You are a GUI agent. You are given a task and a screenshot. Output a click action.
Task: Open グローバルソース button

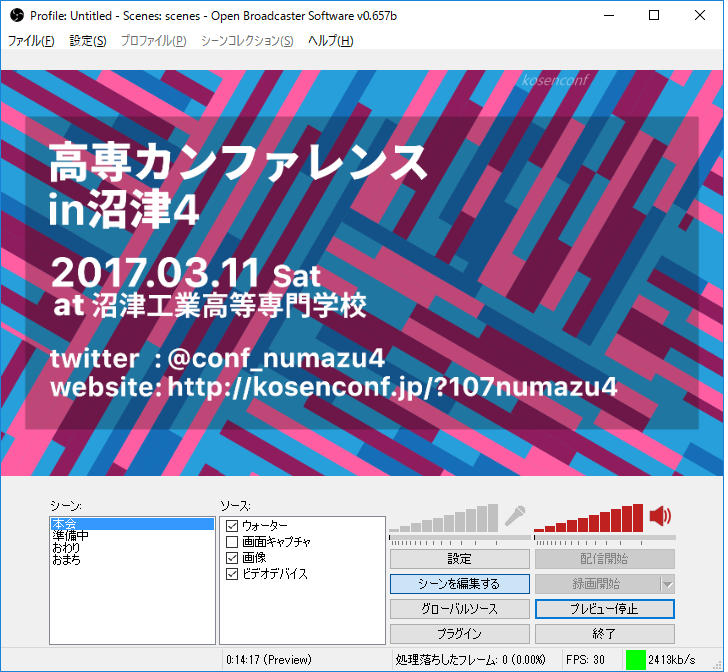coord(459,609)
